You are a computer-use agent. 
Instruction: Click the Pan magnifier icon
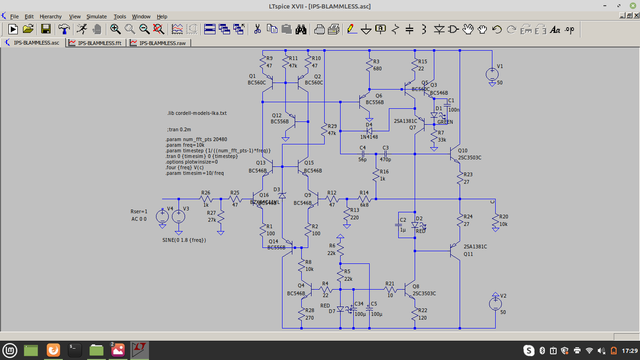(x=130, y=29)
